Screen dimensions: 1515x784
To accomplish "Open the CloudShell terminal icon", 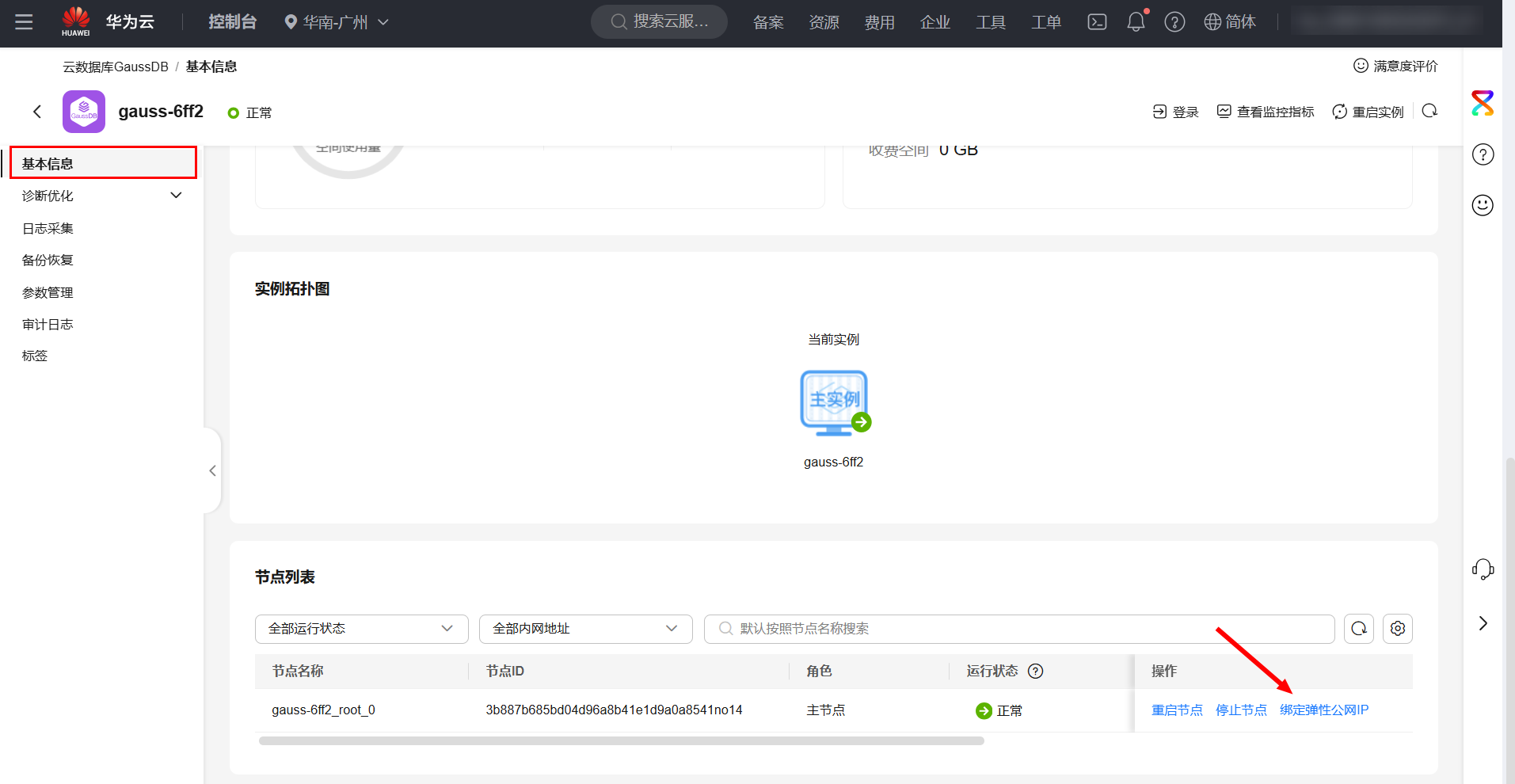I will point(1097,22).
